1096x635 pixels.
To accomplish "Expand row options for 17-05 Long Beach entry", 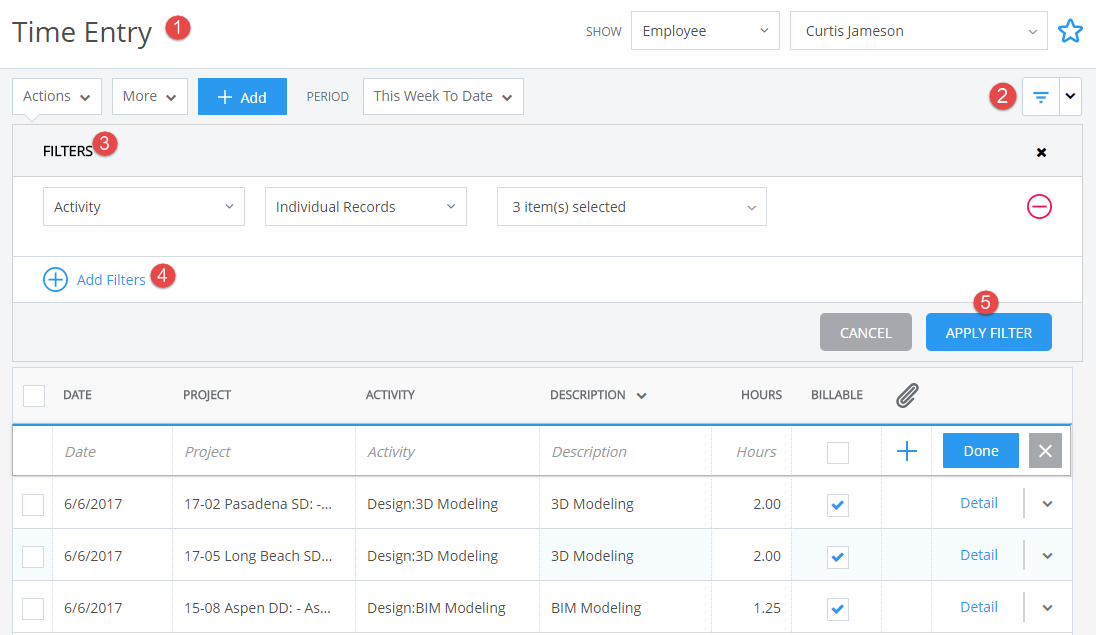I will point(1047,556).
